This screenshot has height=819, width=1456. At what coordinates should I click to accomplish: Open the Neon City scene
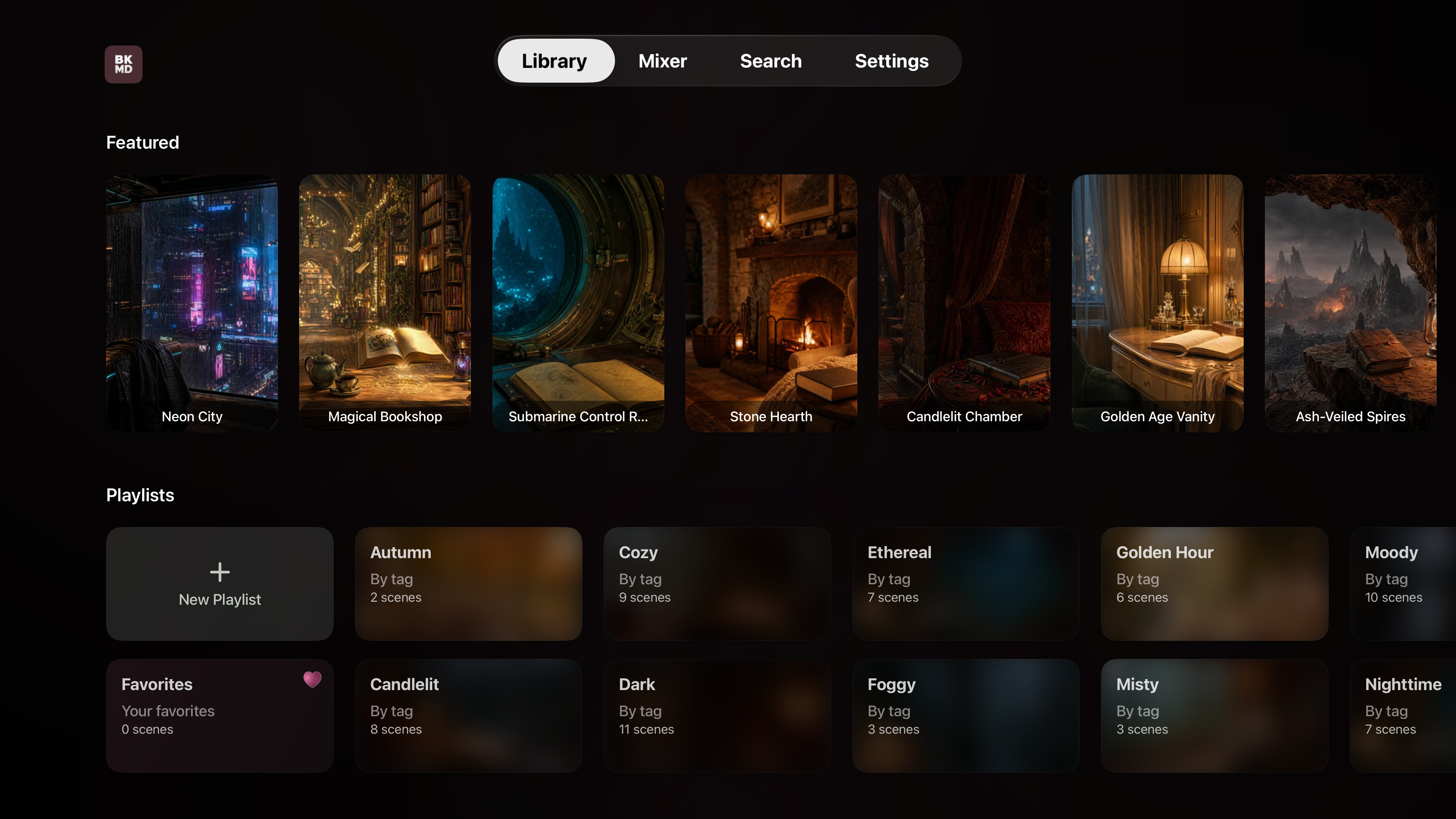[x=192, y=303]
